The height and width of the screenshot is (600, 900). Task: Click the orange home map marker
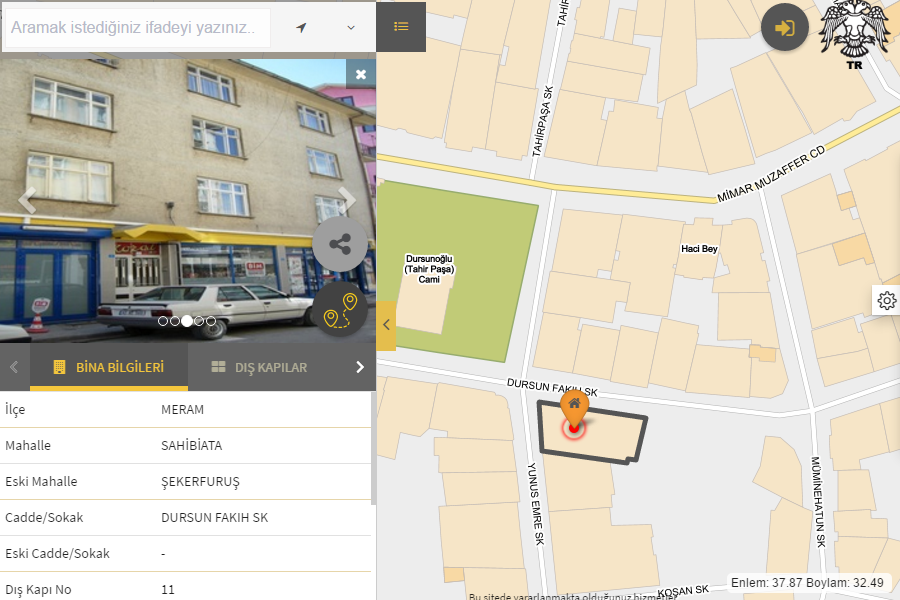pyautogui.click(x=574, y=408)
